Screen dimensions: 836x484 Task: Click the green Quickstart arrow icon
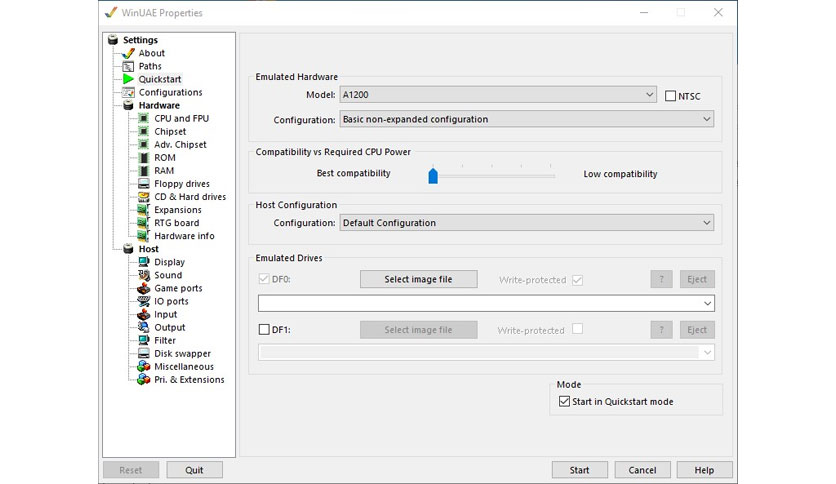[128, 79]
